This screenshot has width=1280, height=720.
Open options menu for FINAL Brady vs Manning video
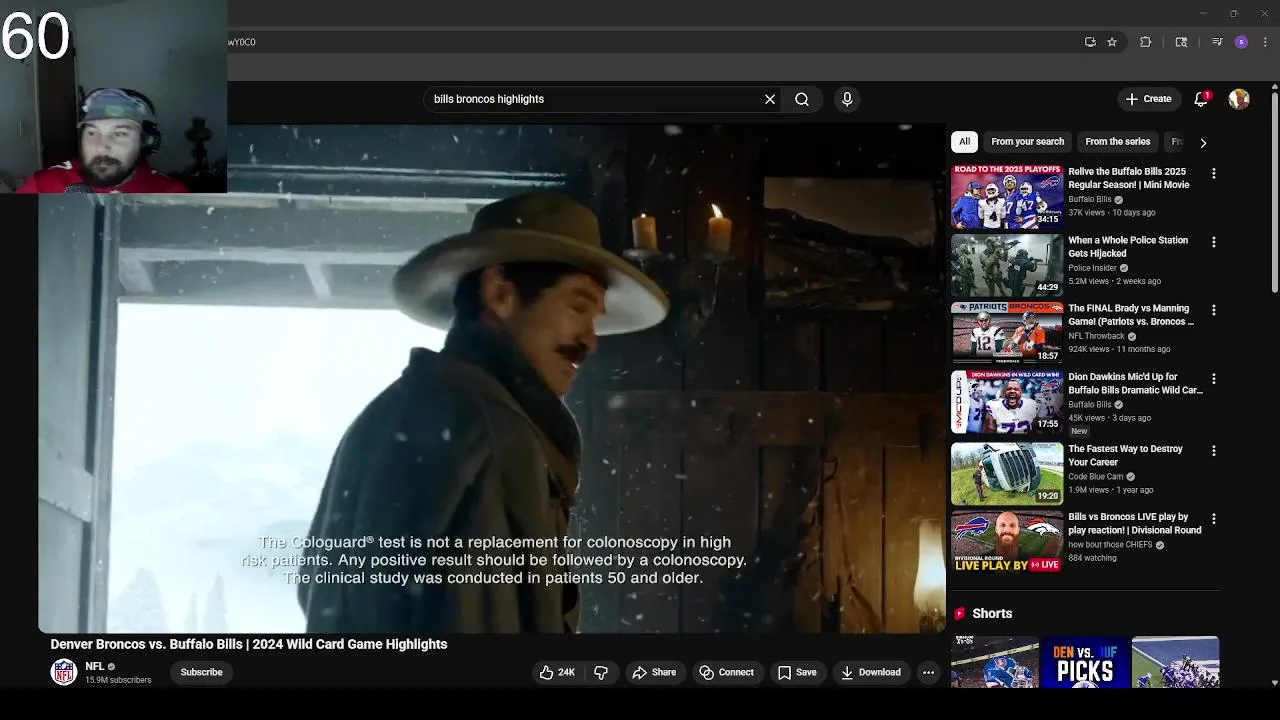click(1214, 311)
